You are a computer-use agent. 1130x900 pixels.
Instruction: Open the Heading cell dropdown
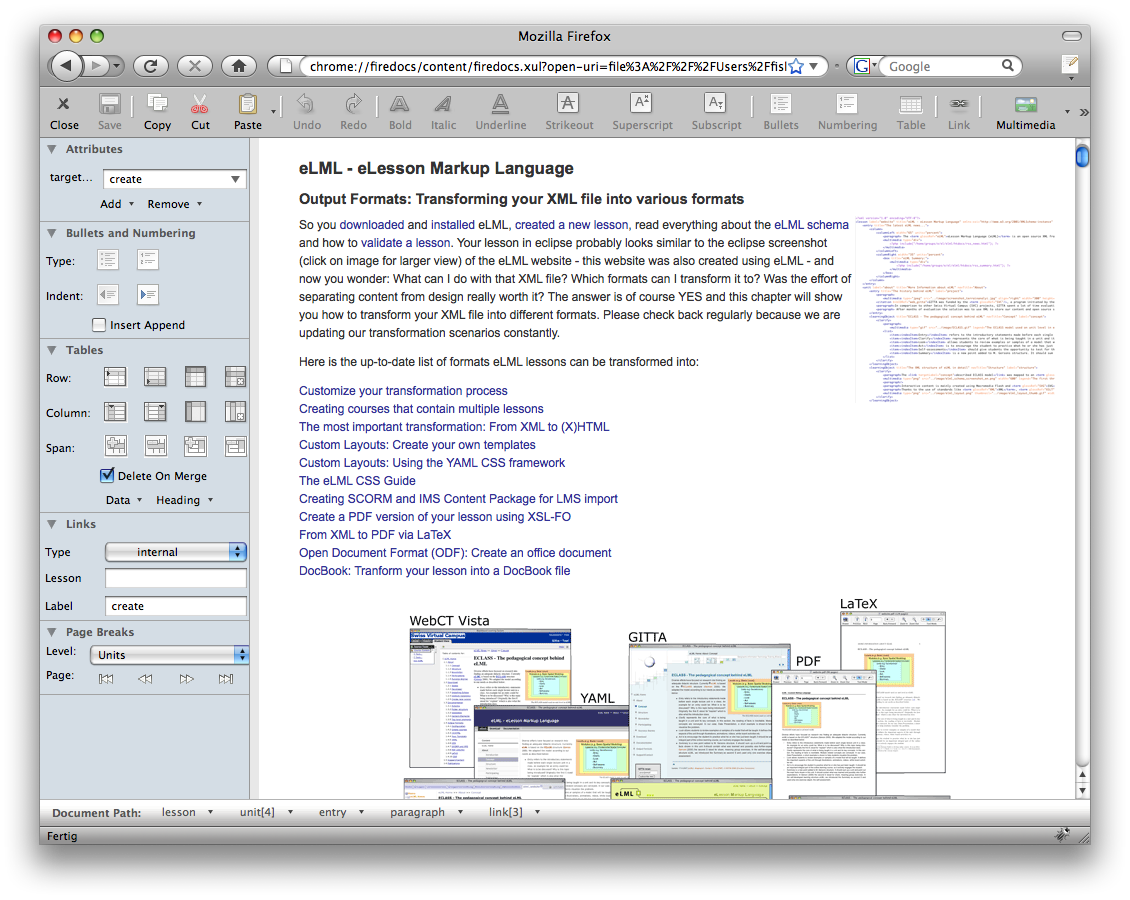184,500
